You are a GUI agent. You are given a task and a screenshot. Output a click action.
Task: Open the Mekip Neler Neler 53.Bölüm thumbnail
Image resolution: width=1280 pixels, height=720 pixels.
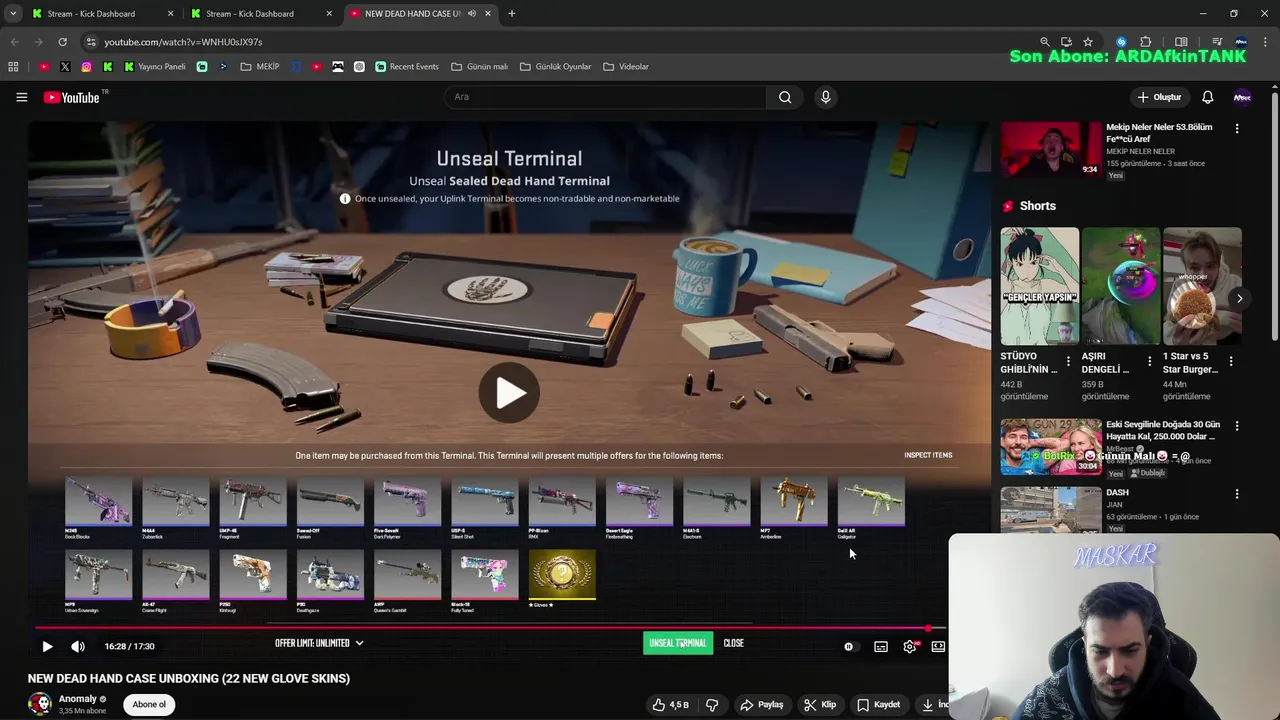[x=1051, y=149]
